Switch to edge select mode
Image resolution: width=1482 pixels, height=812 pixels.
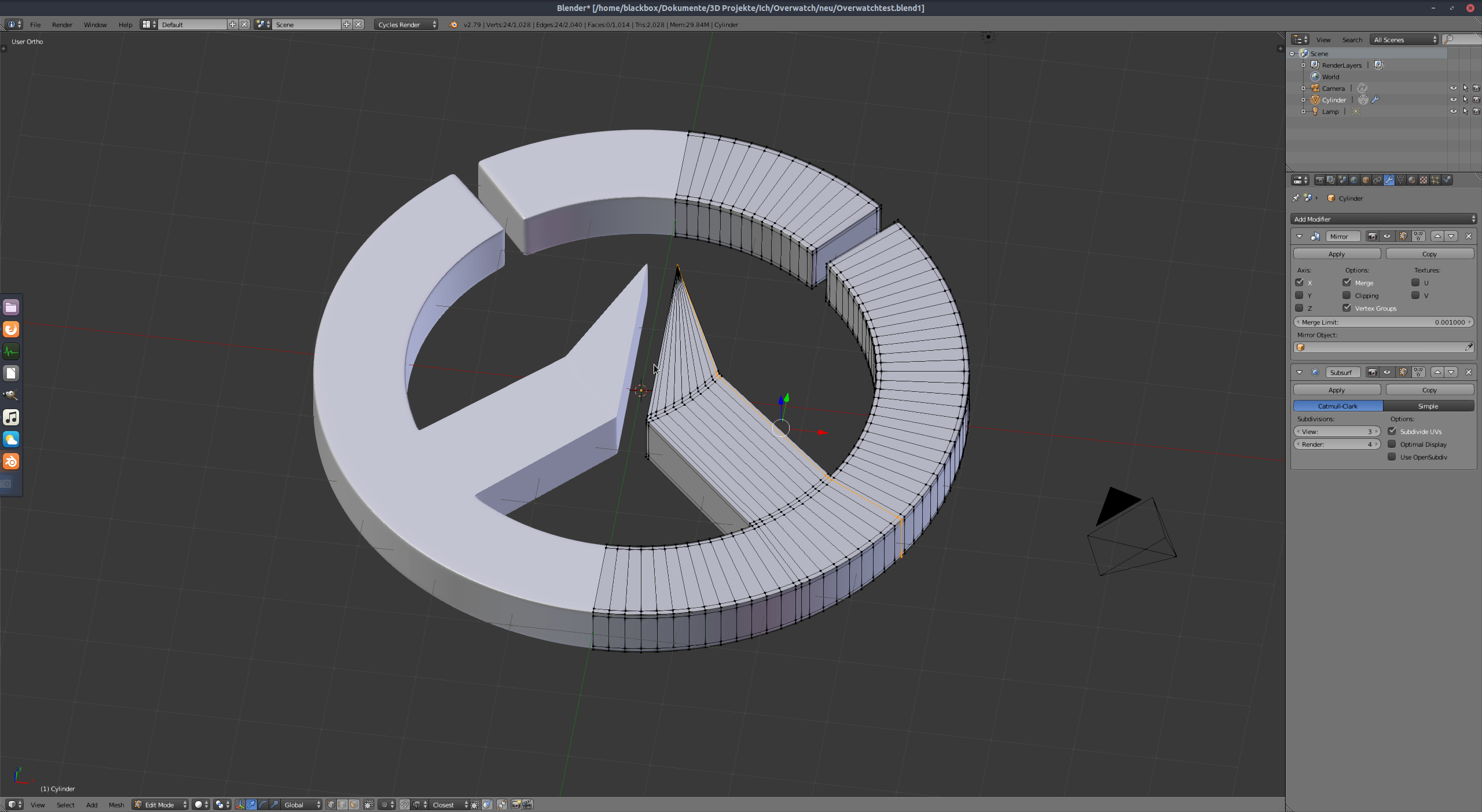(342, 804)
